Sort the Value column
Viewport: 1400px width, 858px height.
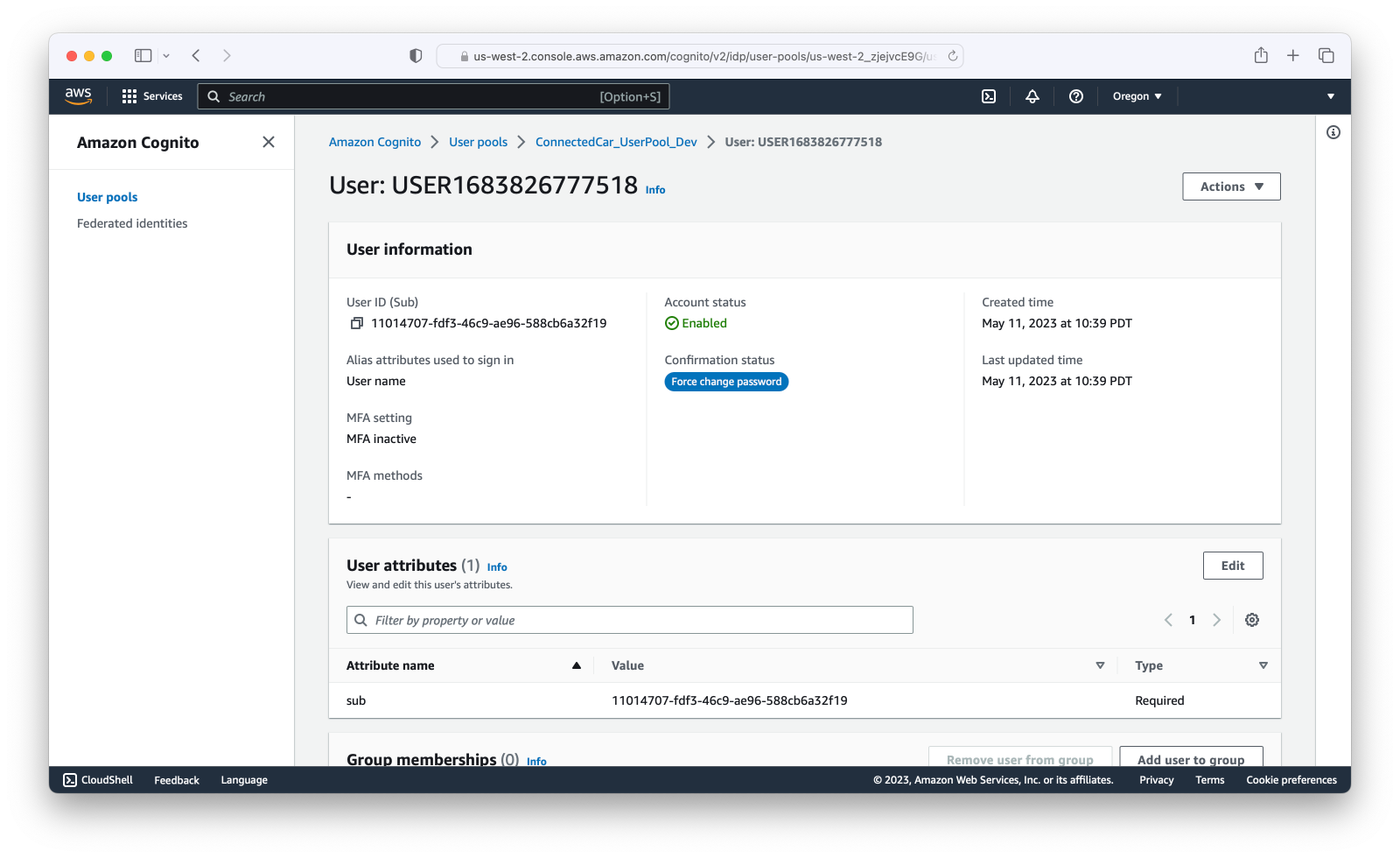point(1100,665)
